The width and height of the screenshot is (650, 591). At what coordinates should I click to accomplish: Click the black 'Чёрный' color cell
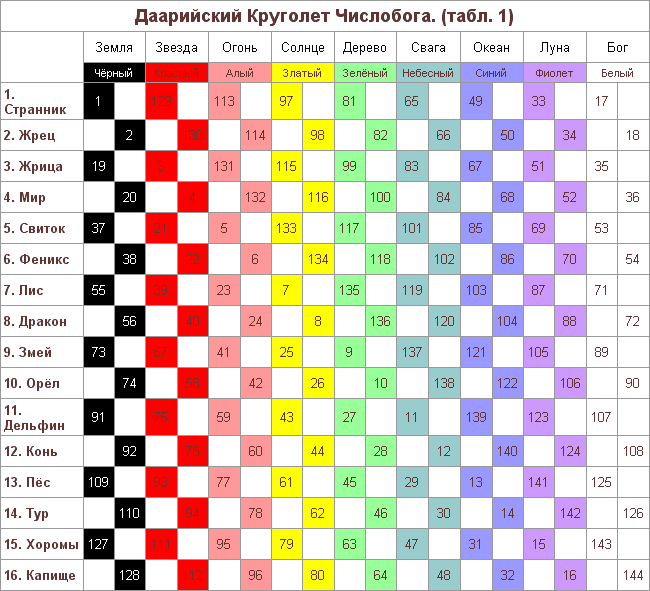114,73
